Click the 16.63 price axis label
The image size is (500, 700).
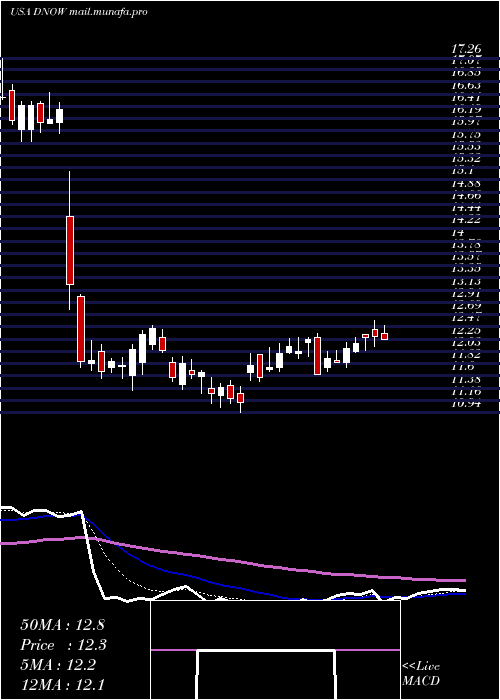point(466,85)
